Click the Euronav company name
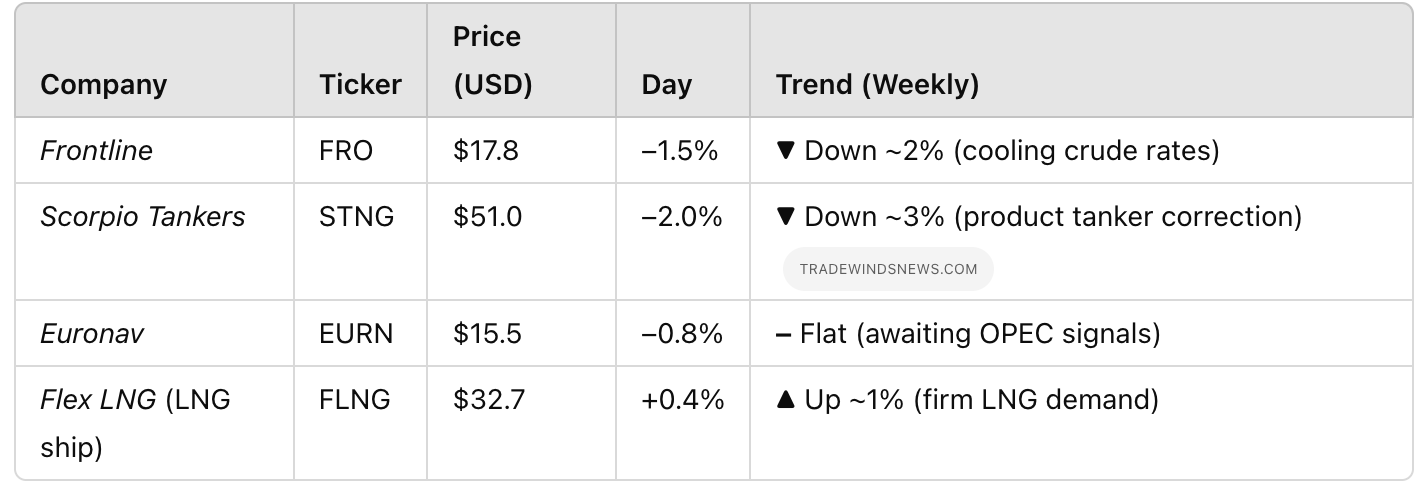 click(91, 333)
